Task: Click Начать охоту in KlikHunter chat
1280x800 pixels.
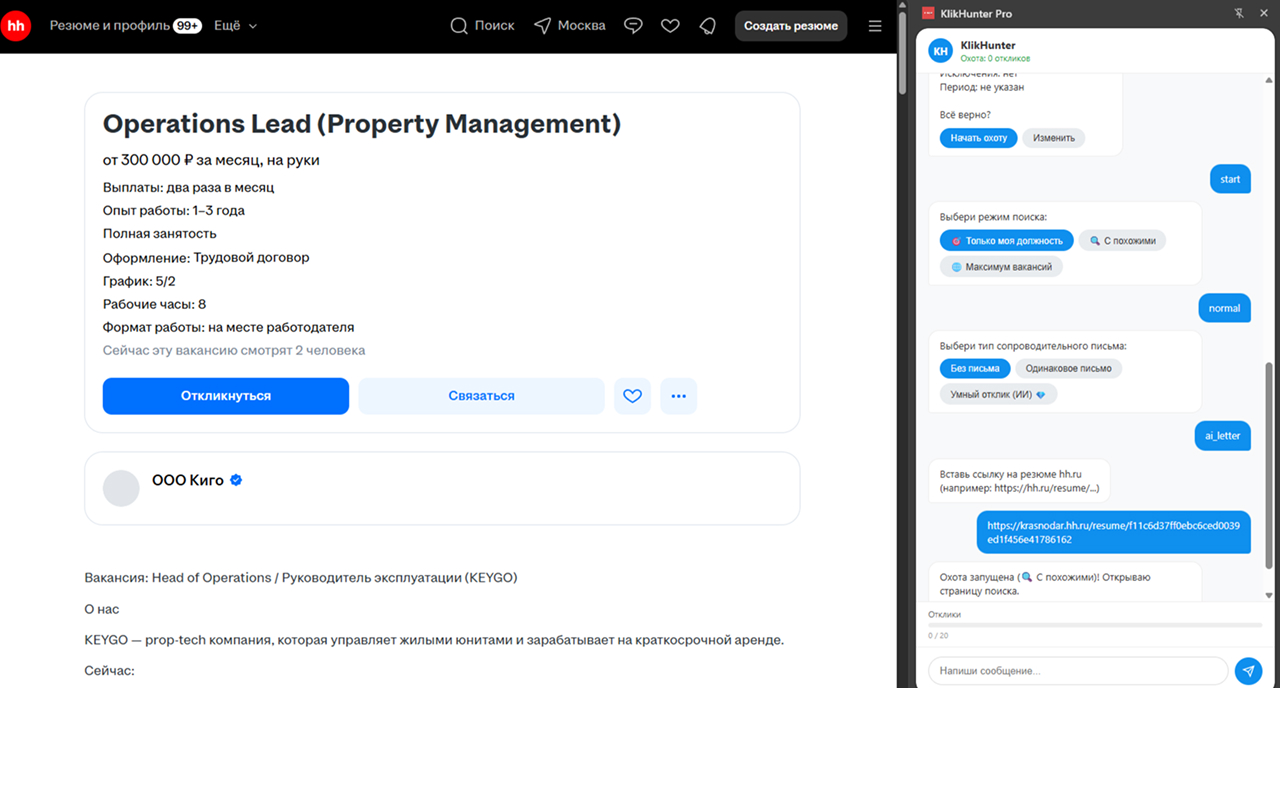Action: tap(979, 138)
